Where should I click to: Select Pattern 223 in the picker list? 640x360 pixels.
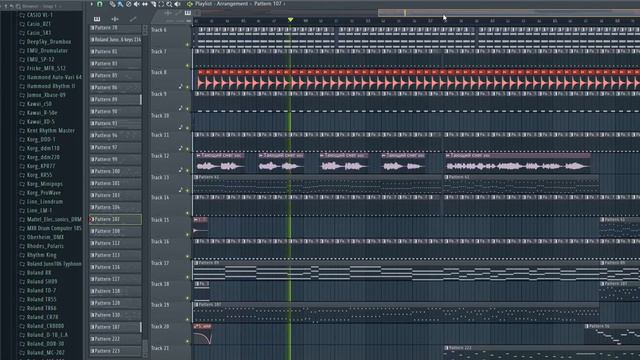(x=116, y=351)
